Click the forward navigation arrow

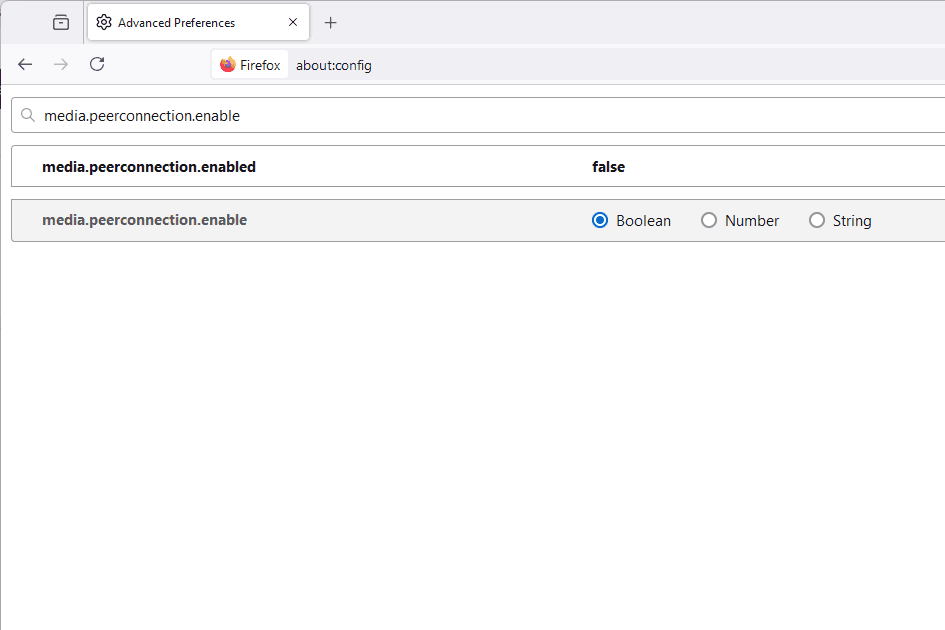point(61,64)
